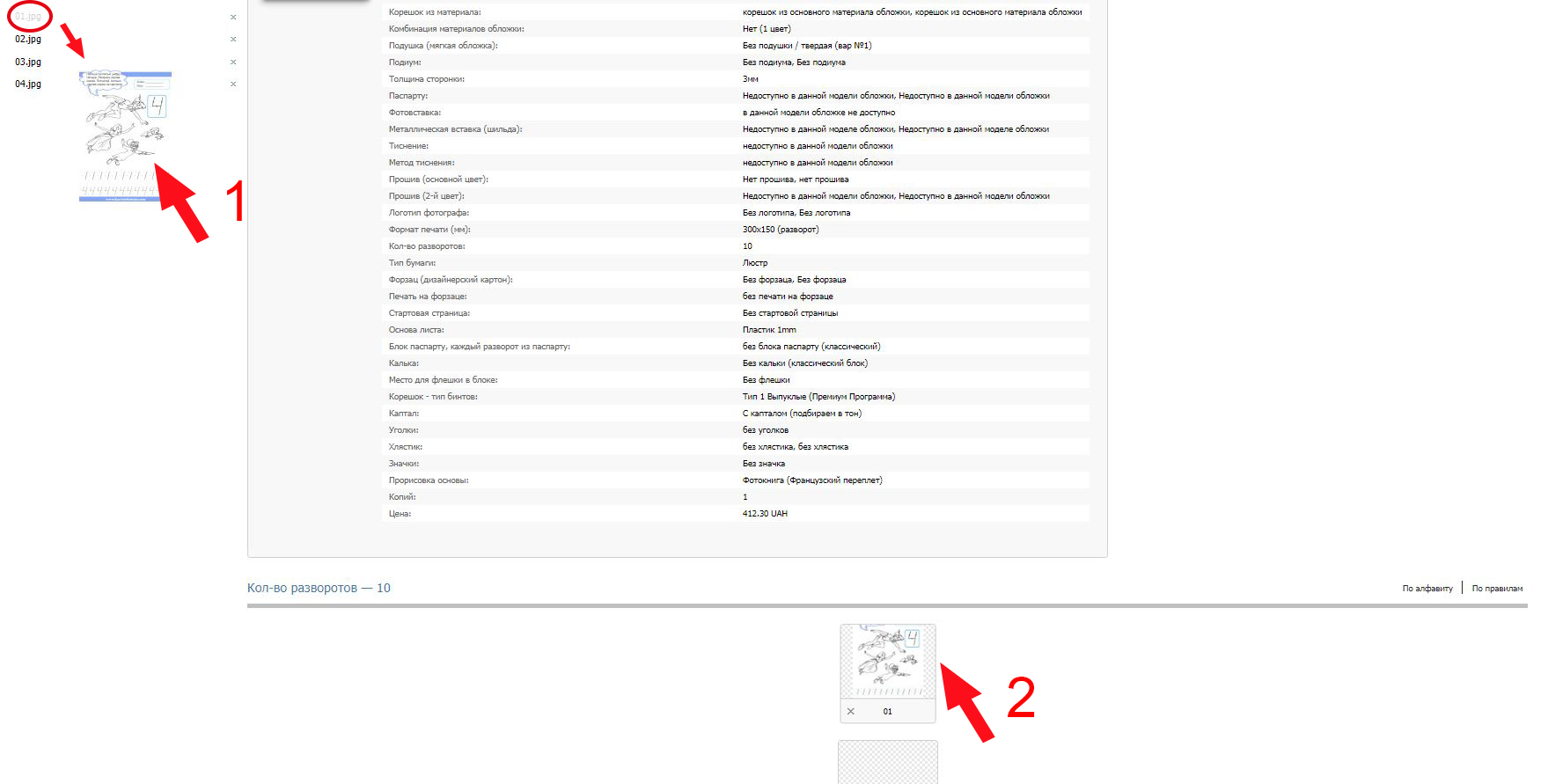Click the X icon beside 03.jpg
The width and height of the screenshot is (1548, 784).
233,62
